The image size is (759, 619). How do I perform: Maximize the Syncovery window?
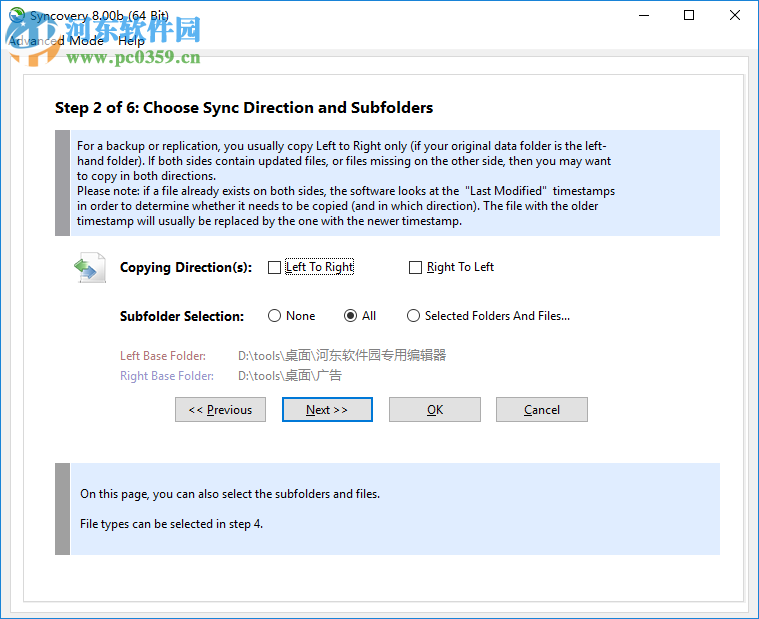point(689,15)
